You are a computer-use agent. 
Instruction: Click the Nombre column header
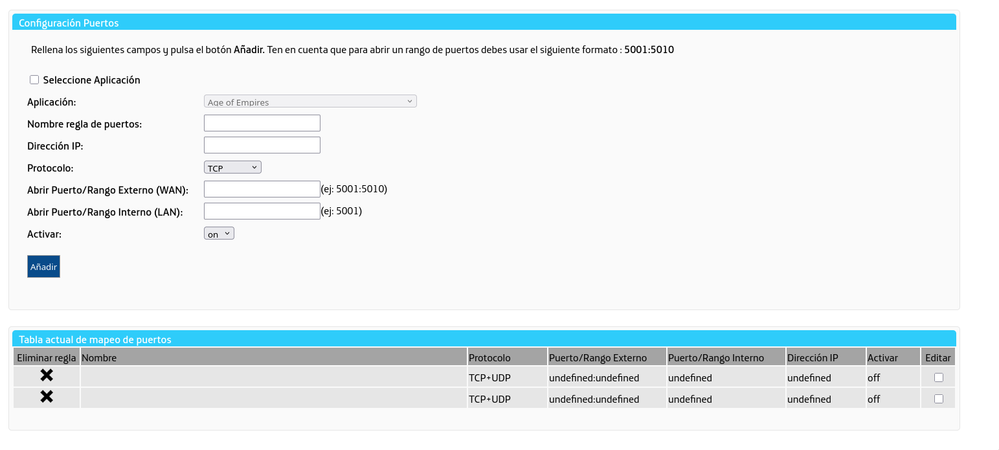99,357
